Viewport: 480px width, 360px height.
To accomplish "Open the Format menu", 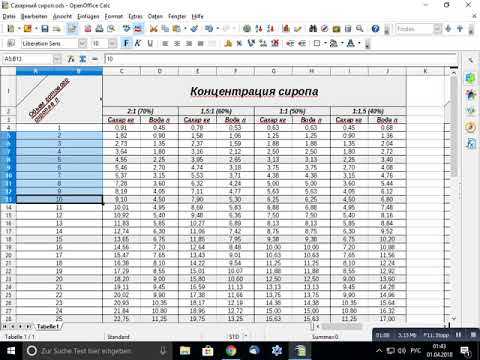I will click(114, 16).
